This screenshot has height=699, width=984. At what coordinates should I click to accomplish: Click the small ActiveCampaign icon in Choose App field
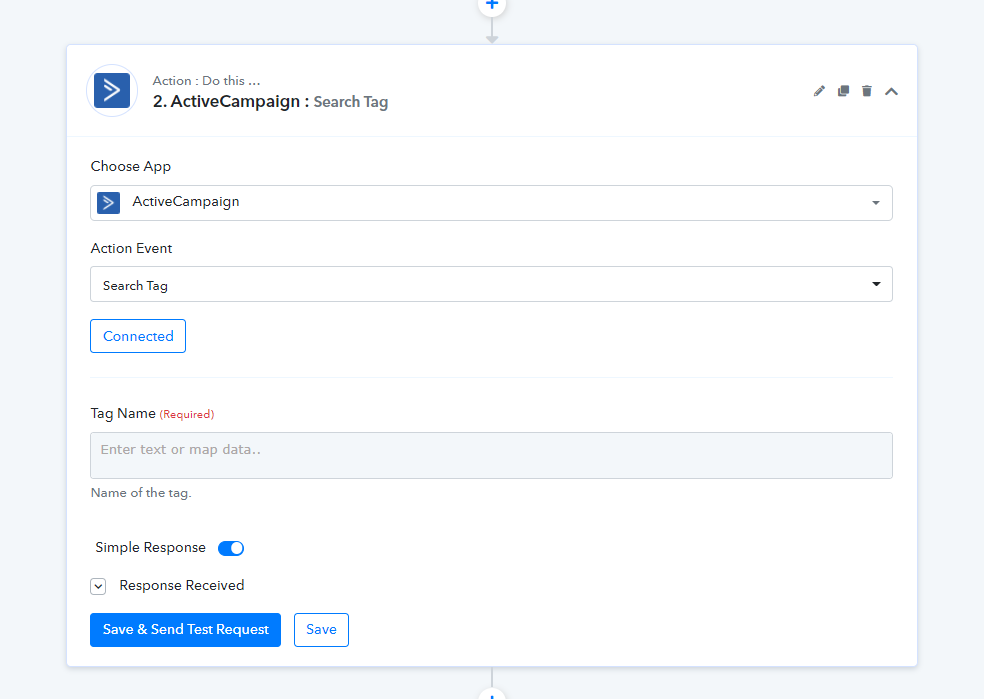tap(109, 203)
